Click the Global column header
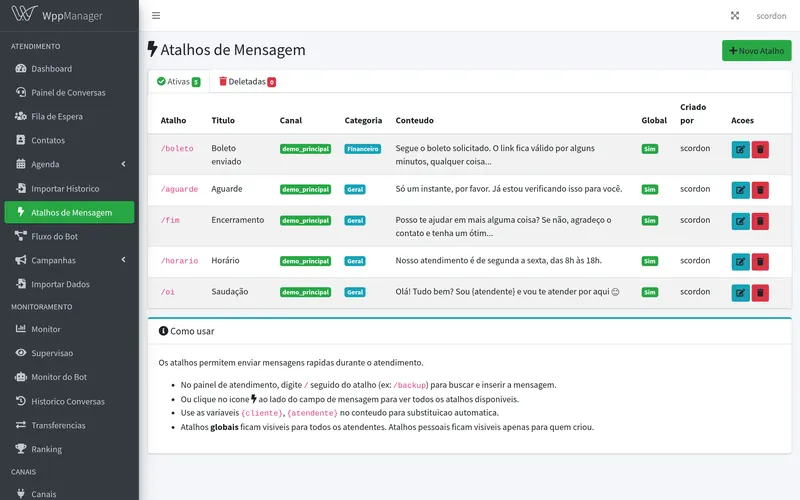The width and height of the screenshot is (800, 500). tap(654, 120)
